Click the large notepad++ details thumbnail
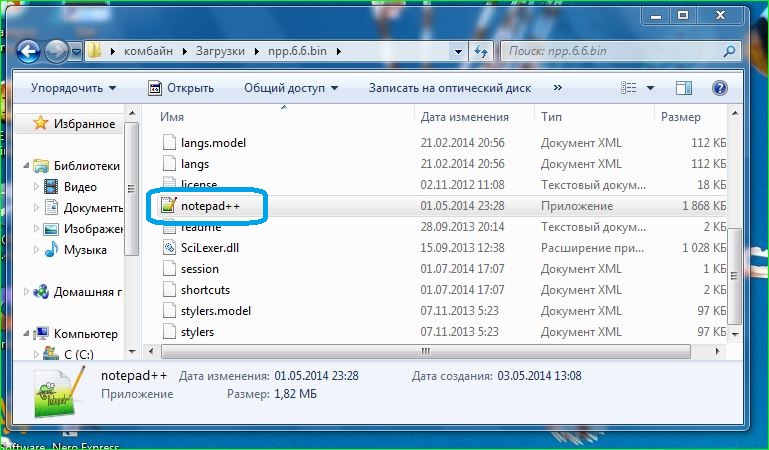The image size is (769, 450). [x=58, y=392]
